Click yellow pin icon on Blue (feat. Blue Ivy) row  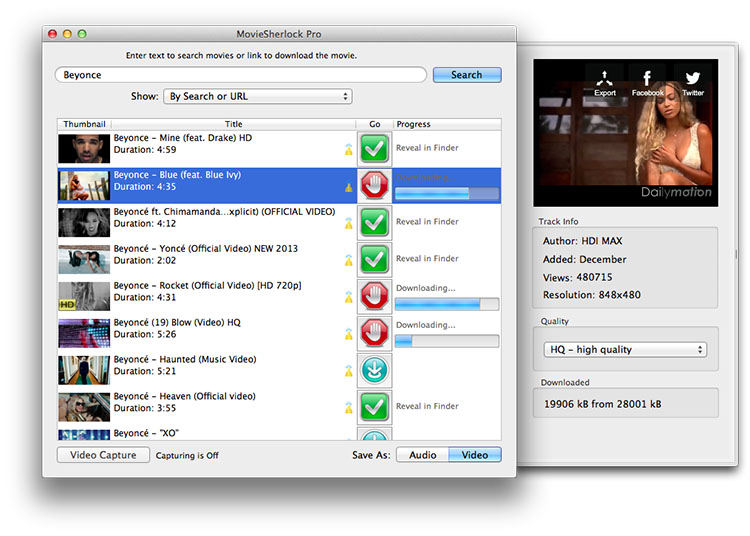(x=349, y=186)
